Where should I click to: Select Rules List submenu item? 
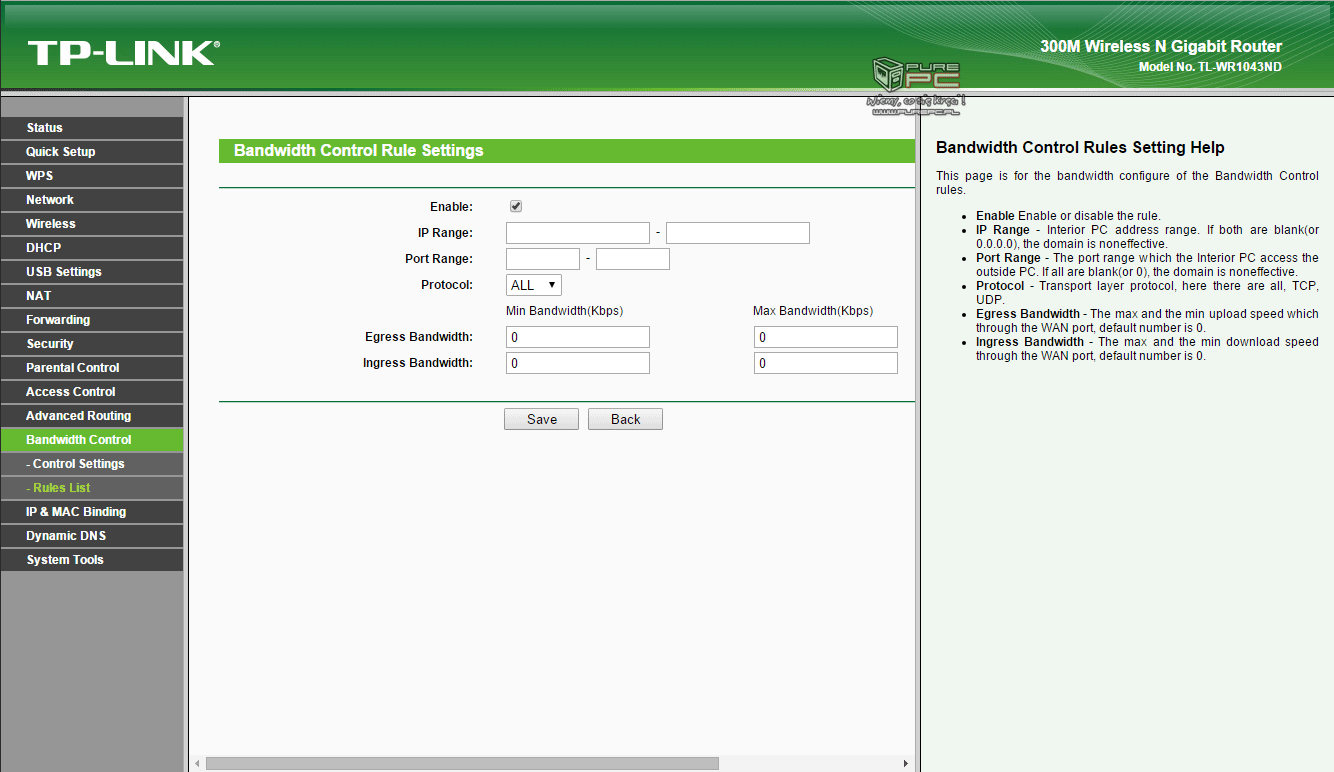pyautogui.click(x=92, y=488)
